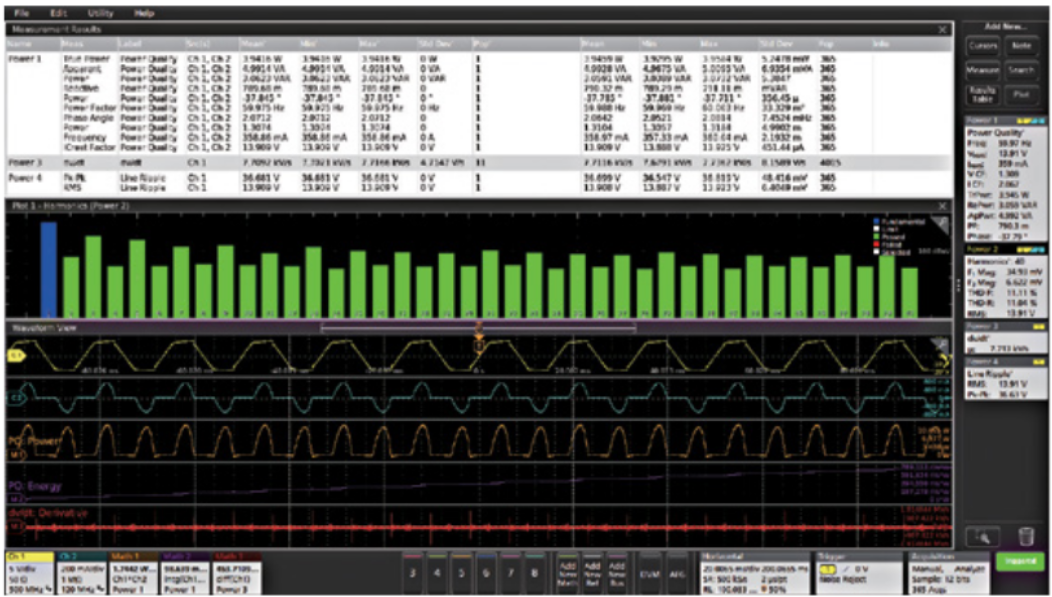Screen dimensions: 1052x597
Task: Close the Plot 1 Harmonics panel
Action: click(942, 205)
